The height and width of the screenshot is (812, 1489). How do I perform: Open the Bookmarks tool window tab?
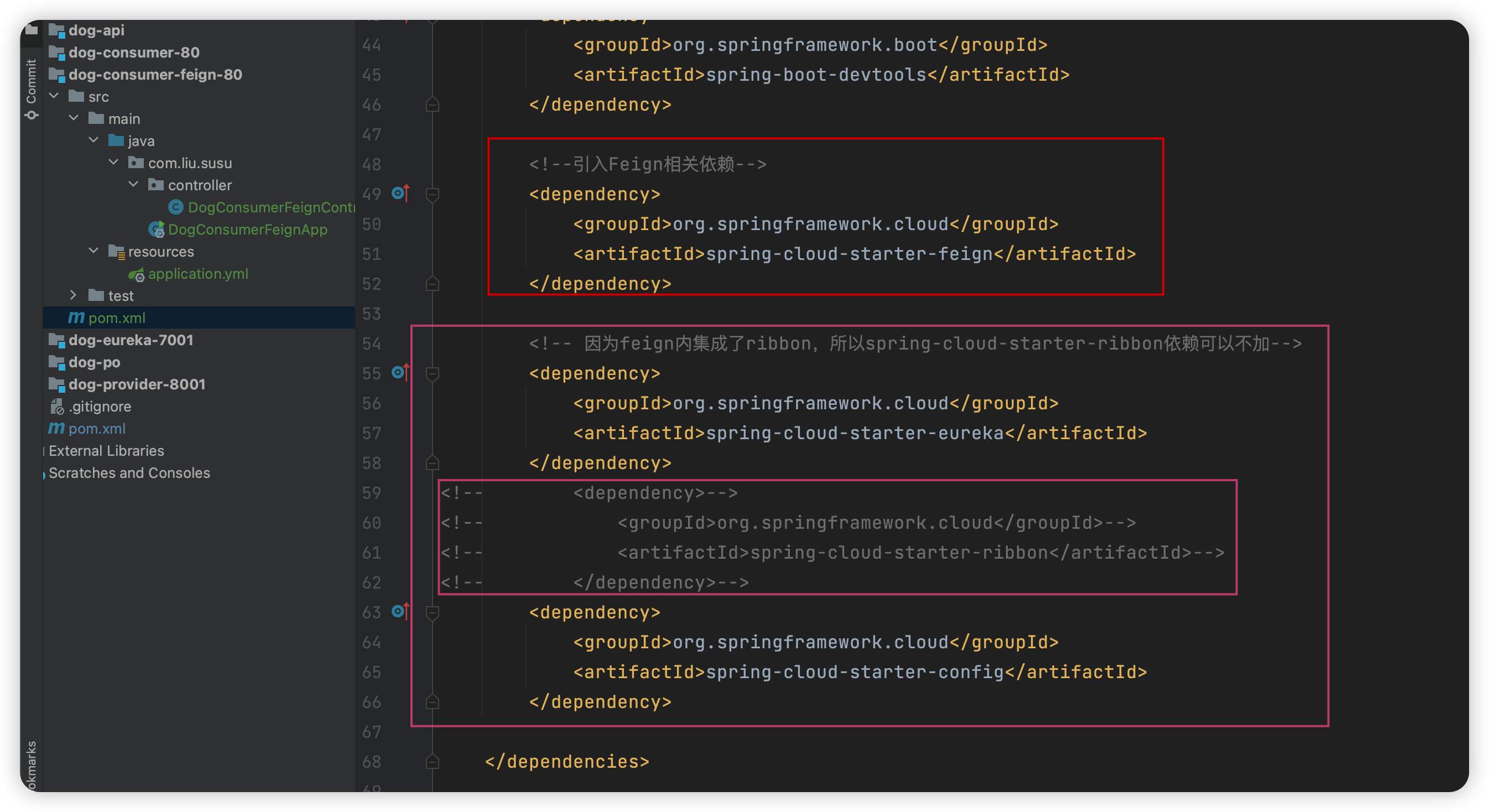31,766
